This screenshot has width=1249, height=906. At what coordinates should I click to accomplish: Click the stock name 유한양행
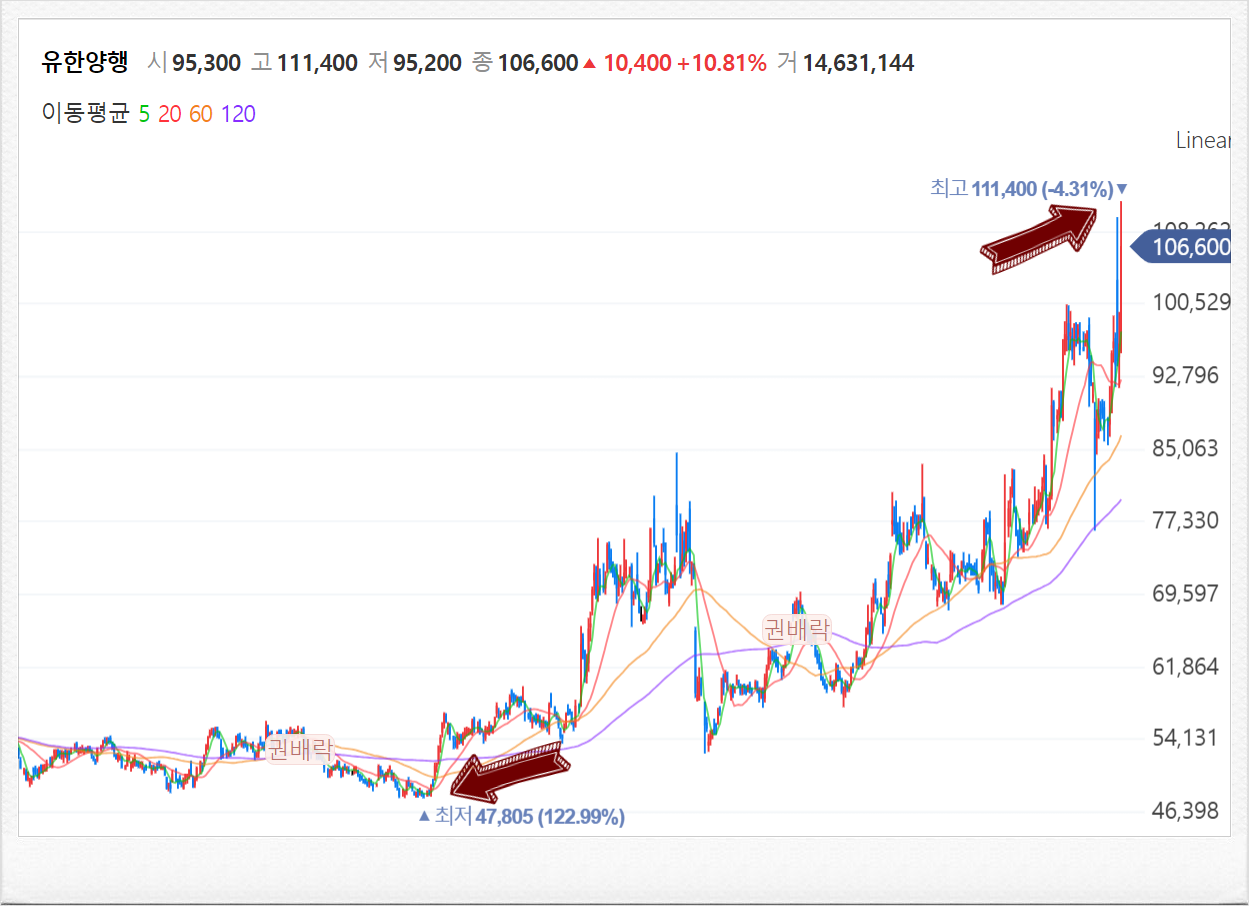click(x=85, y=63)
